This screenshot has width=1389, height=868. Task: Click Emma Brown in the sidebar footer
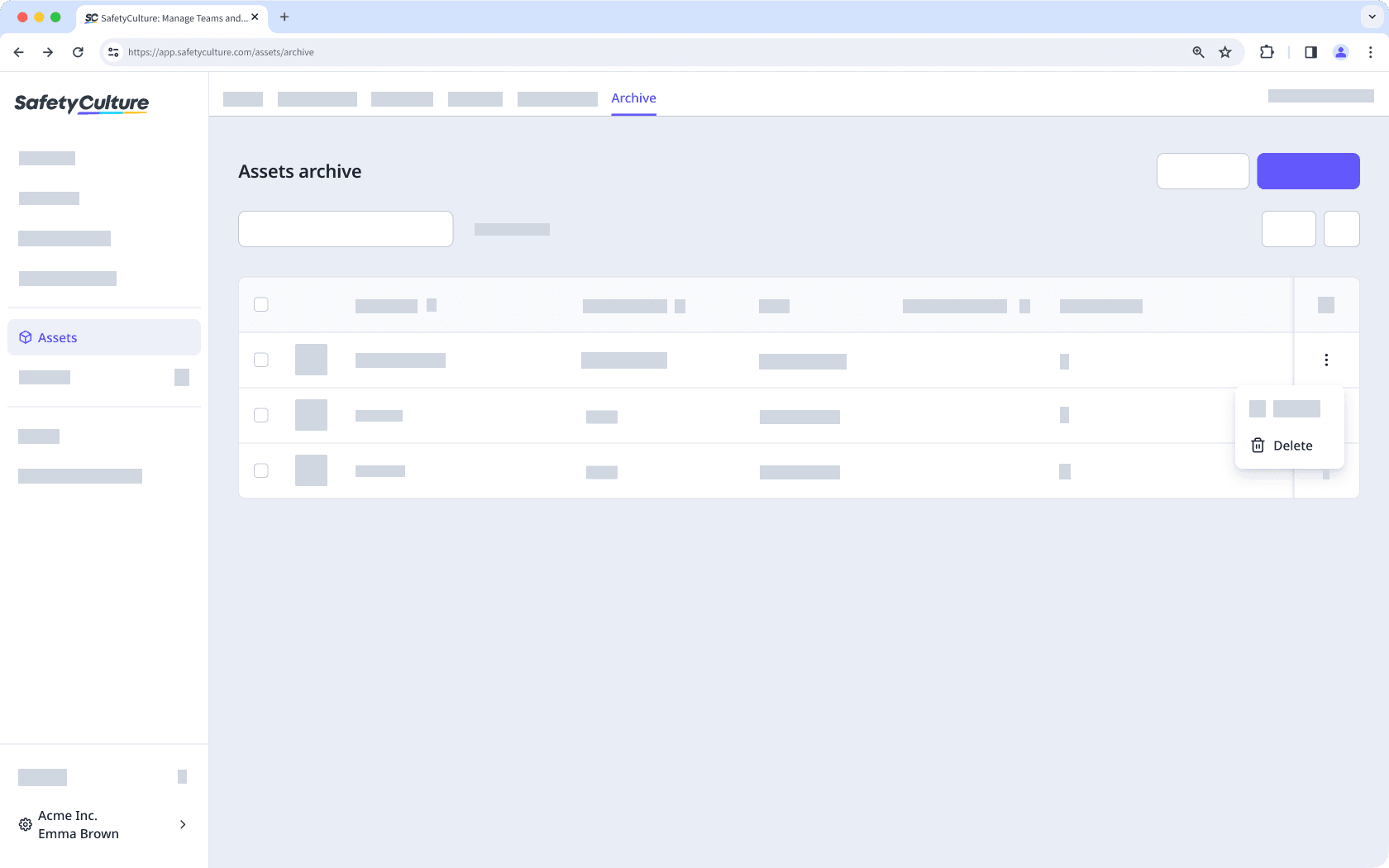tap(79, 833)
